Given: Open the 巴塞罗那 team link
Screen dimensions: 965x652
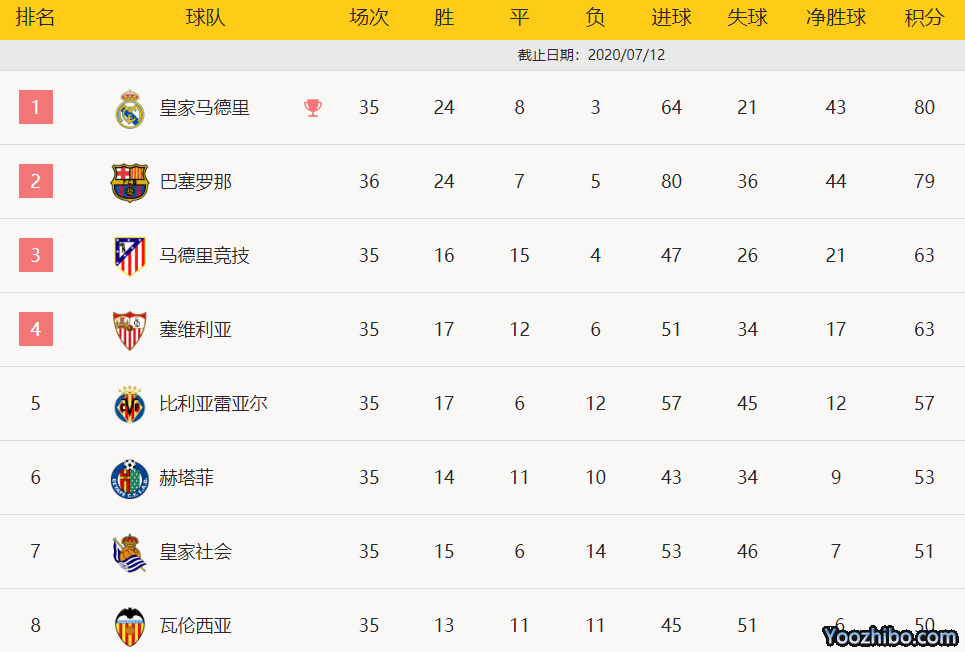Looking at the screenshot, I should [x=196, y=182].
